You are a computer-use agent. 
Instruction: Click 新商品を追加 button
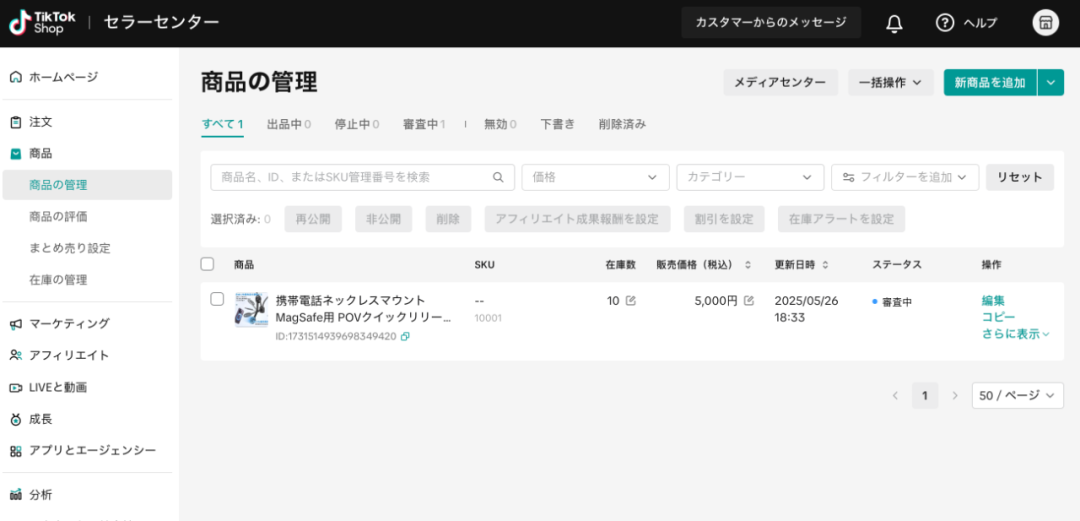click(990, 82)
